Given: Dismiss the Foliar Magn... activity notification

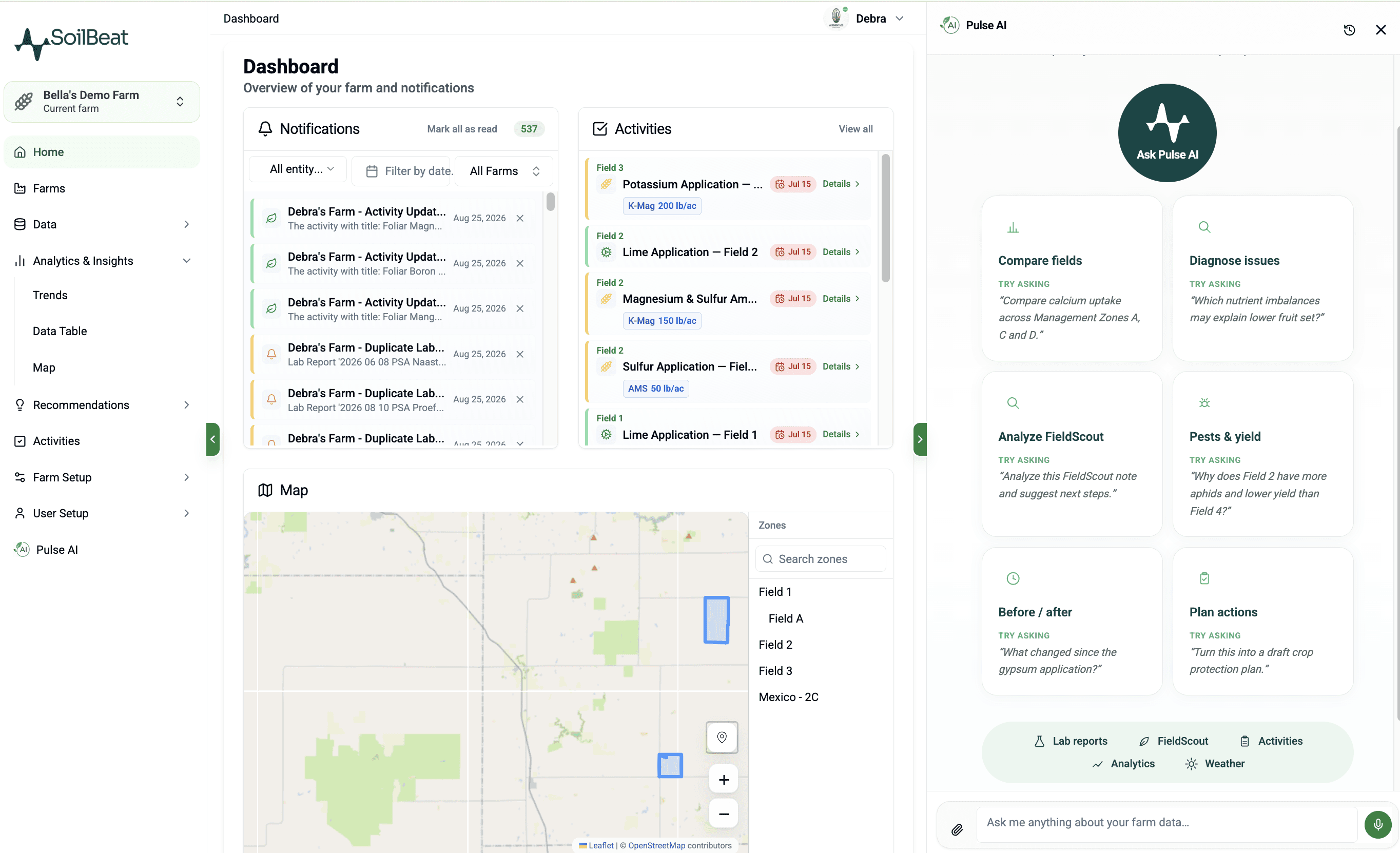Looking at the screenshot, I should click(519, 218).
